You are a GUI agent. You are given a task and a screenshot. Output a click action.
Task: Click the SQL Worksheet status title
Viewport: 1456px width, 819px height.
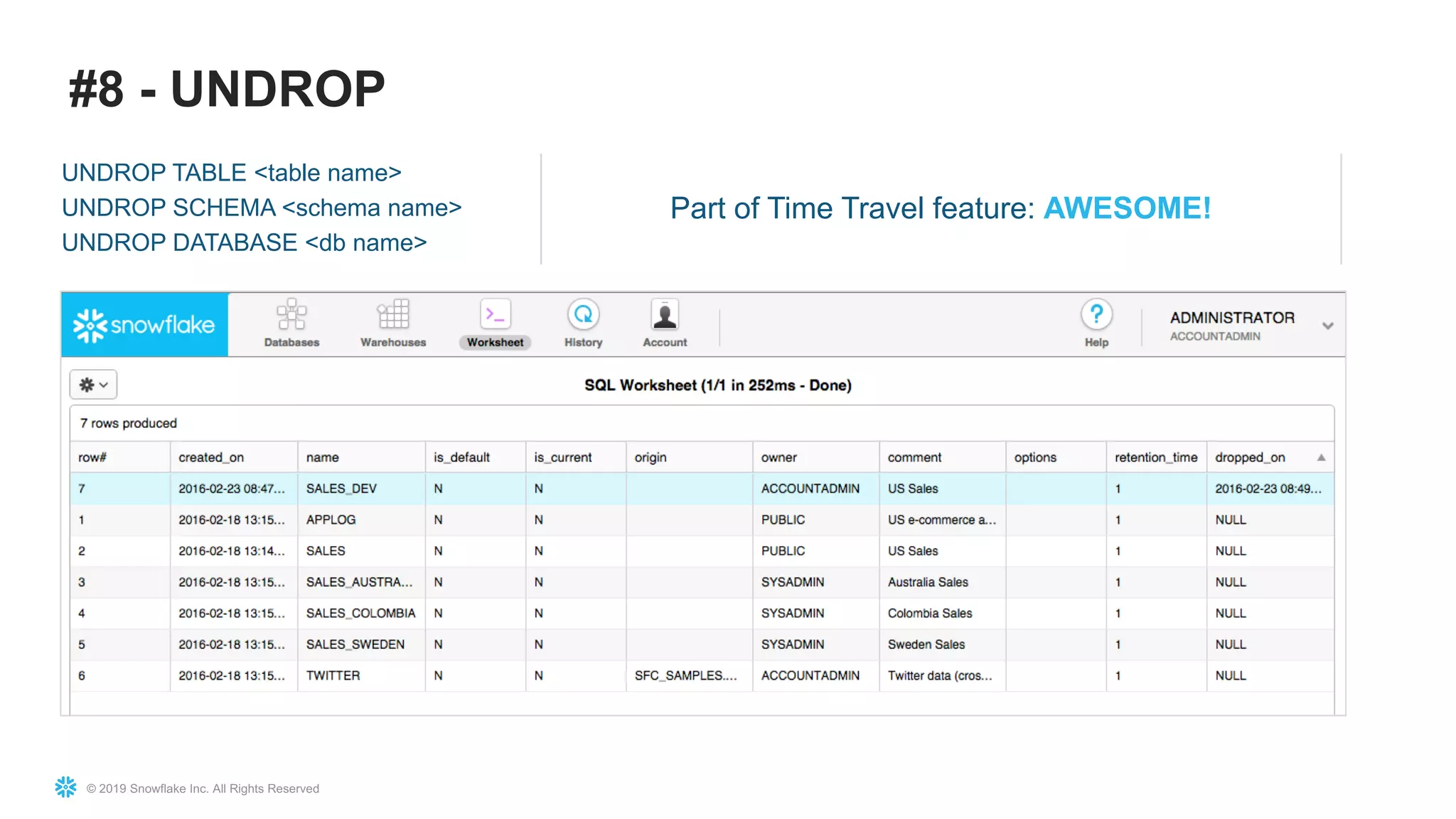pyautogui.click(x=718, y=385)
